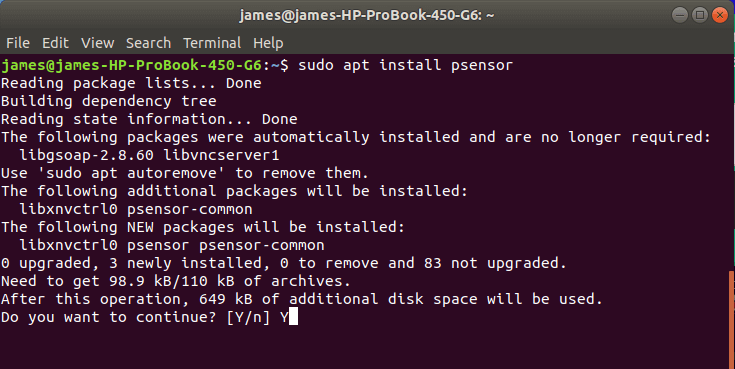735x369 pixels.
Task: Open the Help menu
Action: [x=268, y=43]
